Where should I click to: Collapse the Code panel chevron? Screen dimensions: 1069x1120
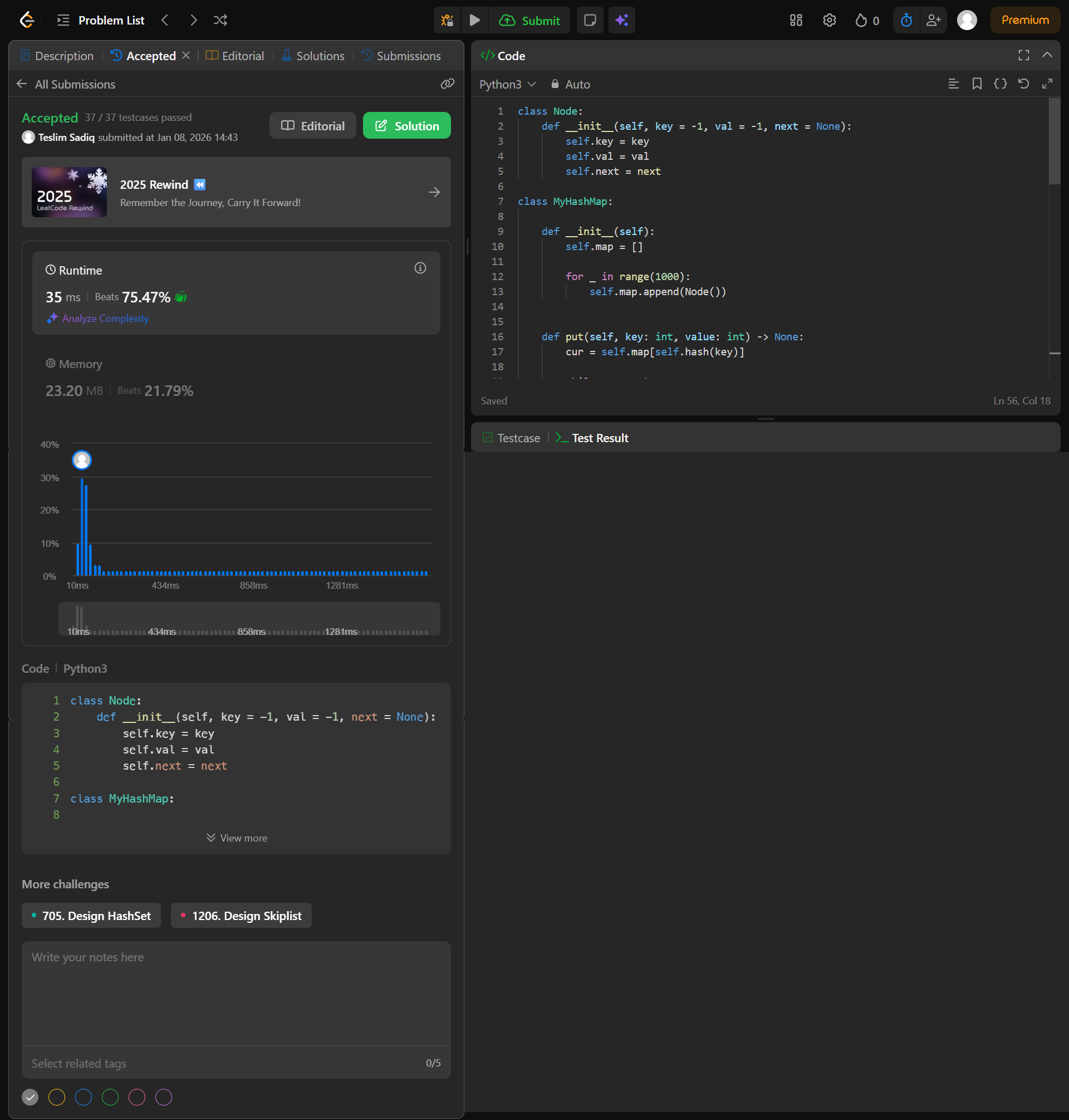(x=1047, y=55)
